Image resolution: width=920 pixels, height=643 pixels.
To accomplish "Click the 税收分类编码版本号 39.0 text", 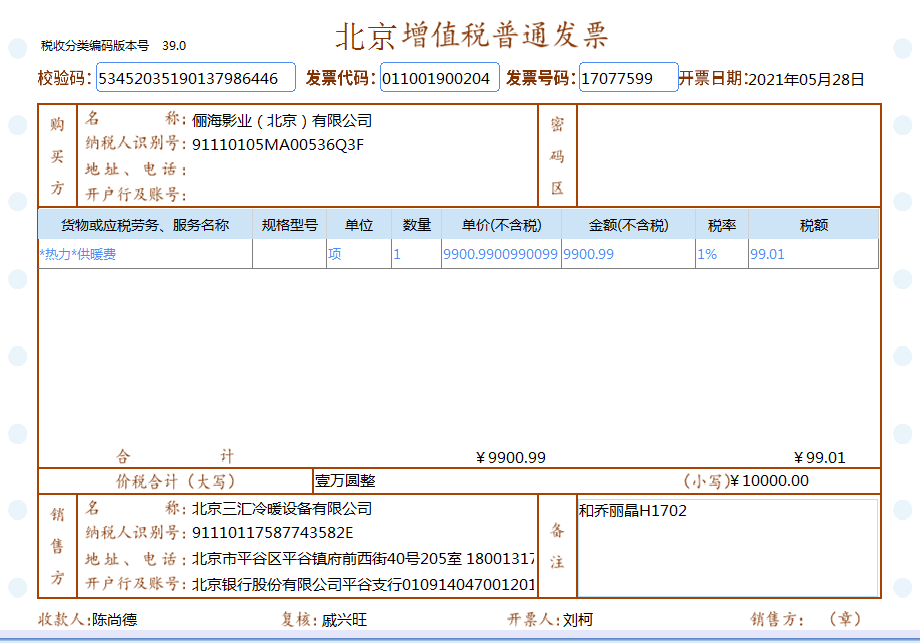I will pyautogui.click(x=113, y=46).
